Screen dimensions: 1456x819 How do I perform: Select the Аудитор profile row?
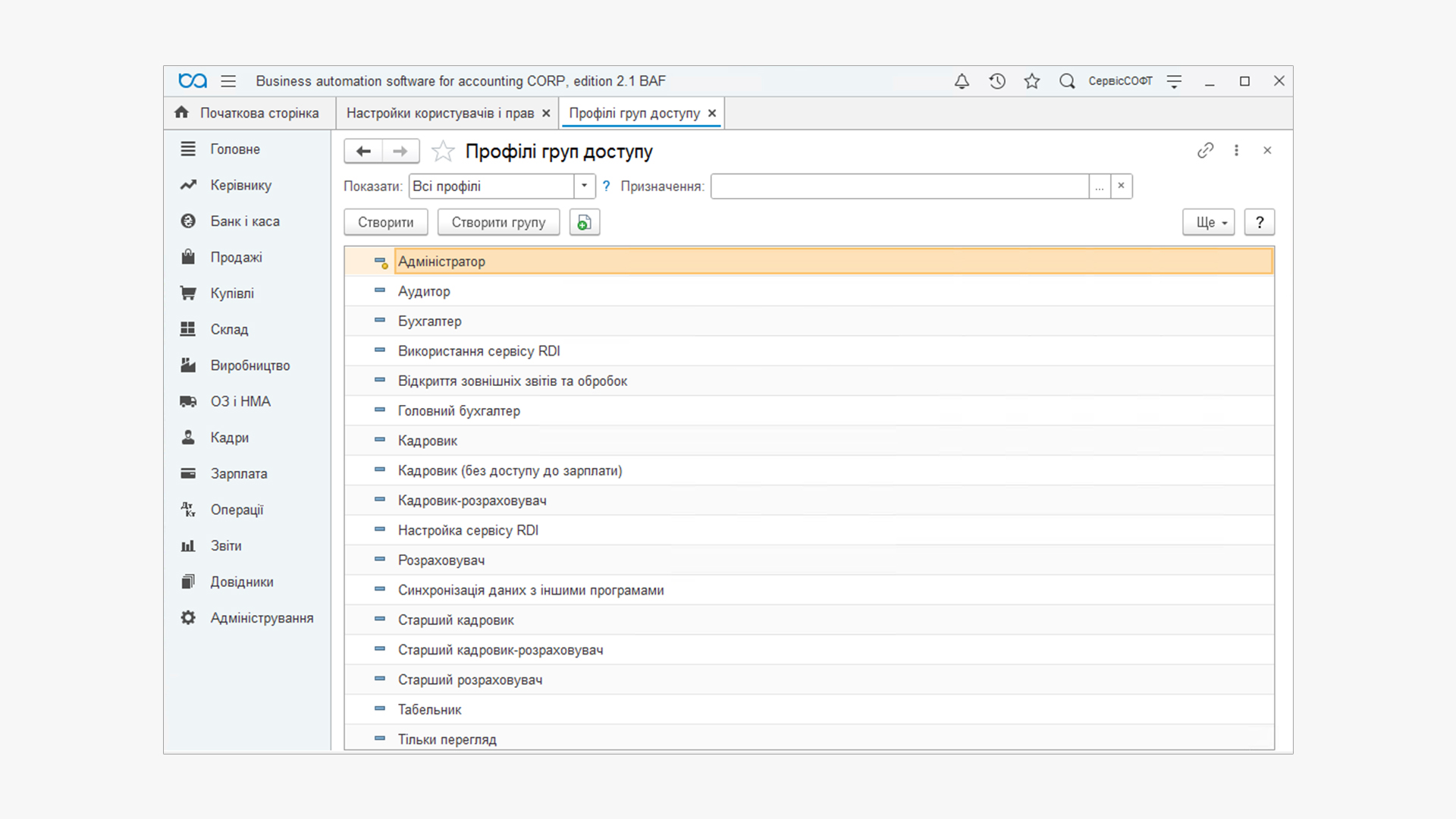coord(809,291)
